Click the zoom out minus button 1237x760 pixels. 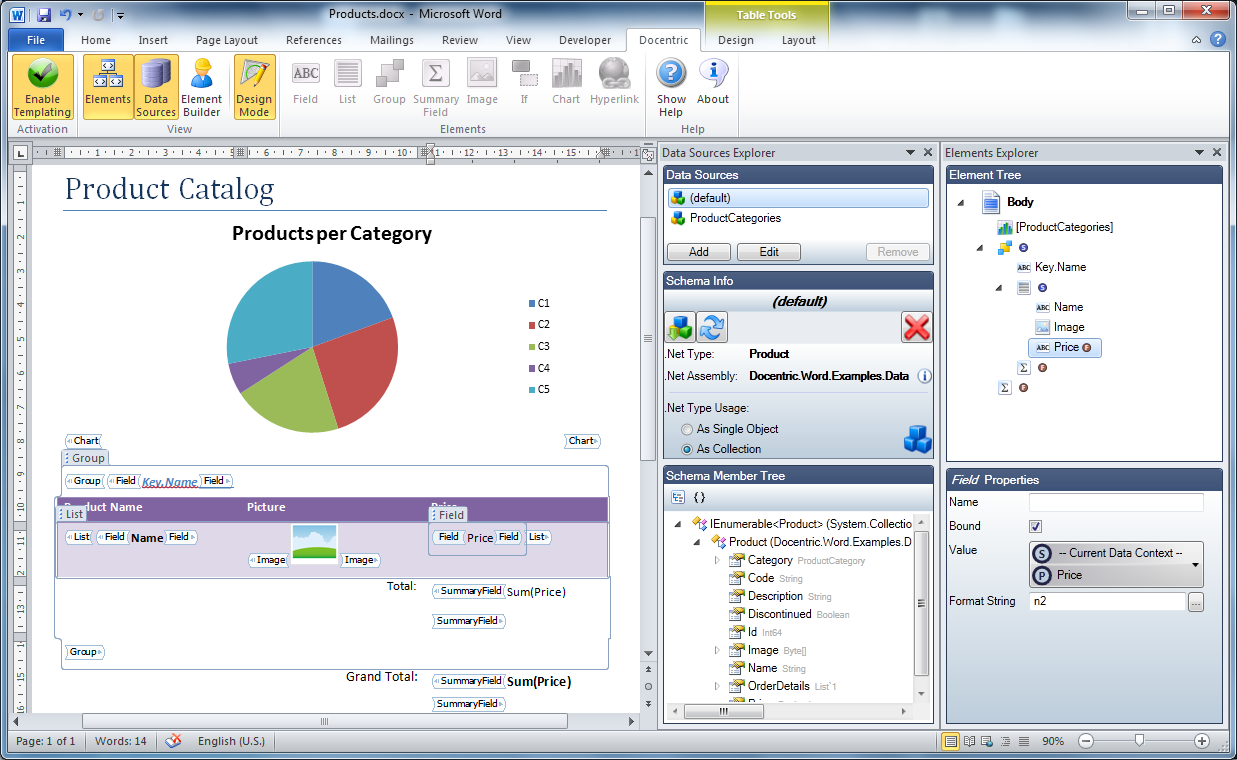pyautogui.click(x=1086, y=741)
